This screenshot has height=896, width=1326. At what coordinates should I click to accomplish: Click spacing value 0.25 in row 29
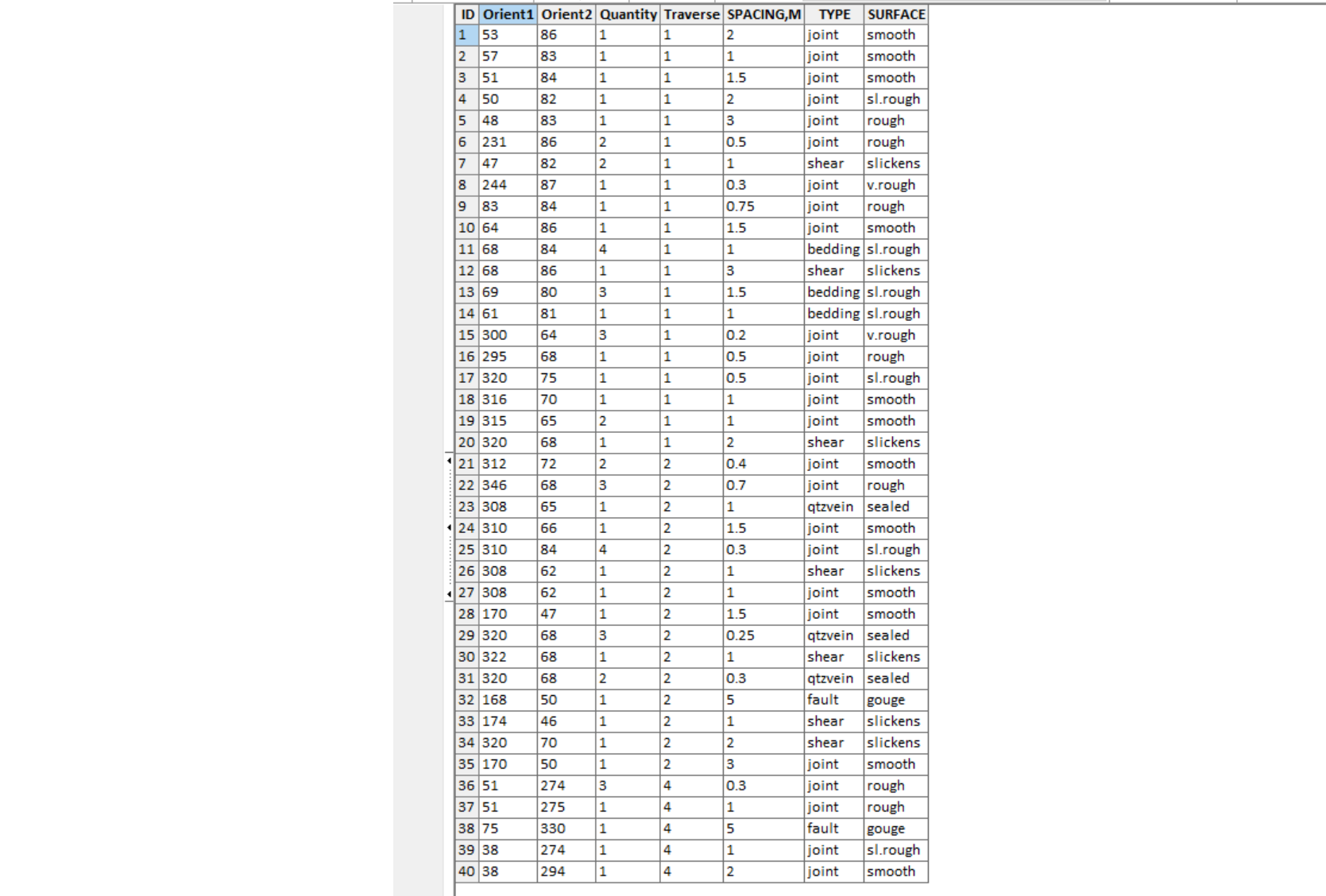click(764, 635)
